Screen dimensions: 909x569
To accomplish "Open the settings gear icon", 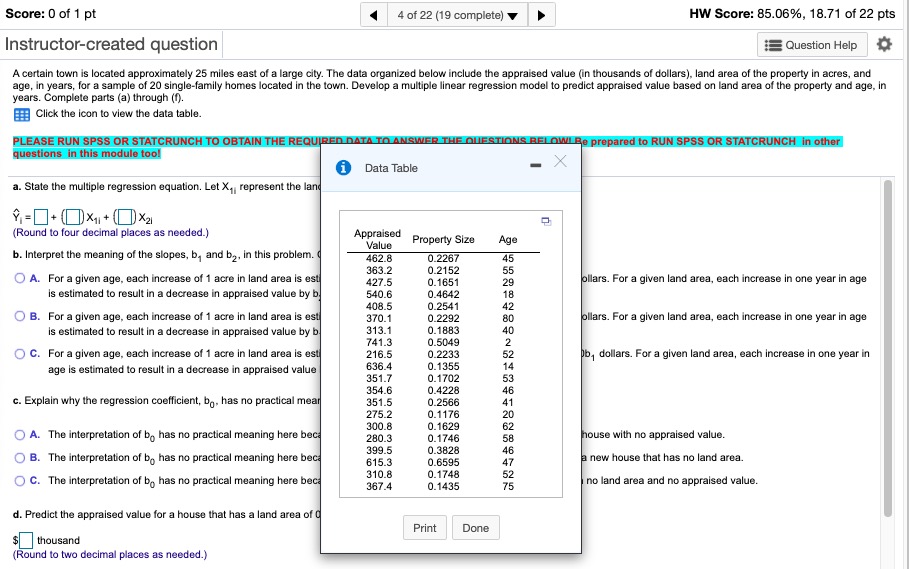I will click(884, 44).
